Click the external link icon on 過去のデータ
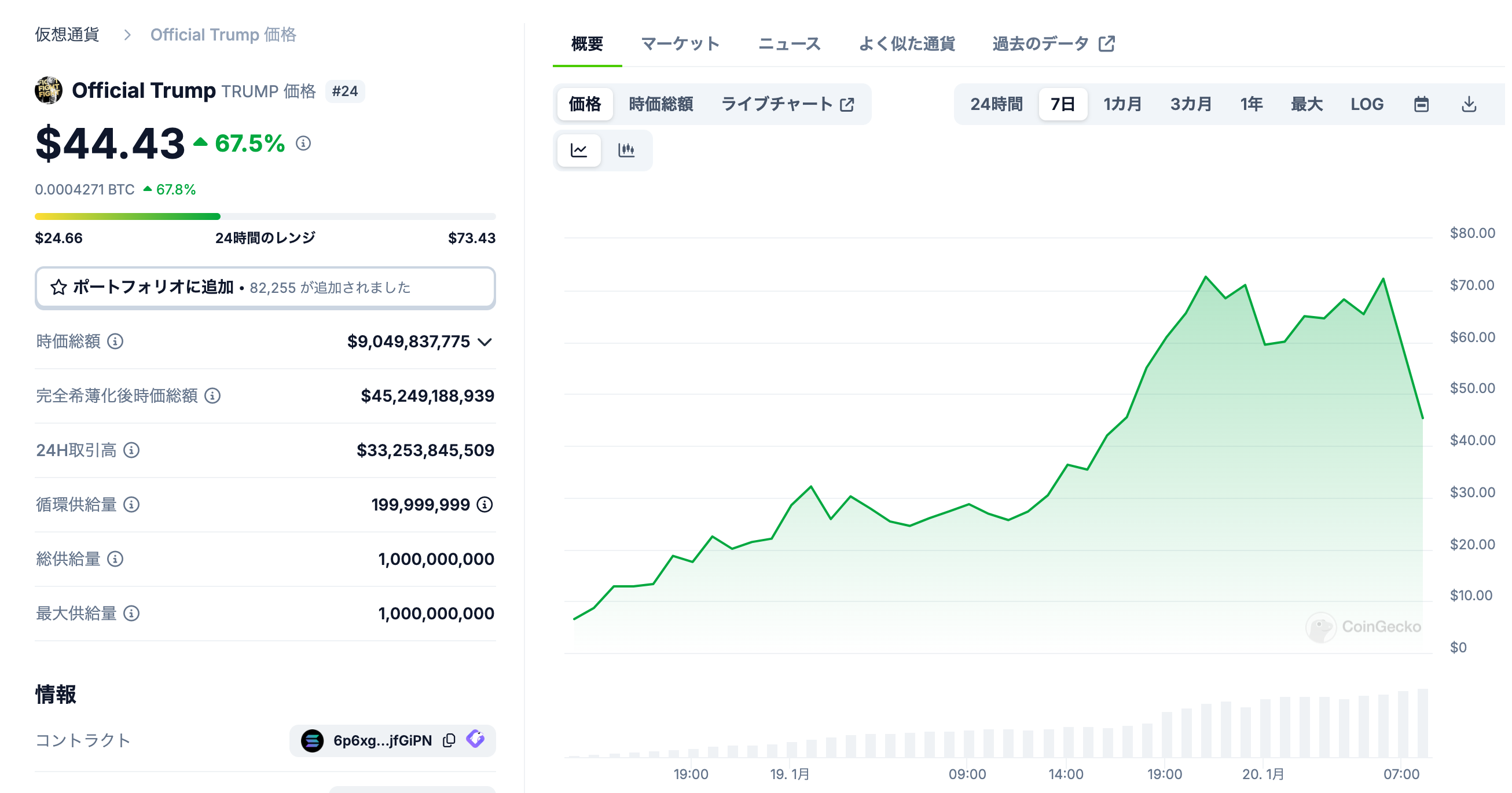 [x=1106, y=43]
